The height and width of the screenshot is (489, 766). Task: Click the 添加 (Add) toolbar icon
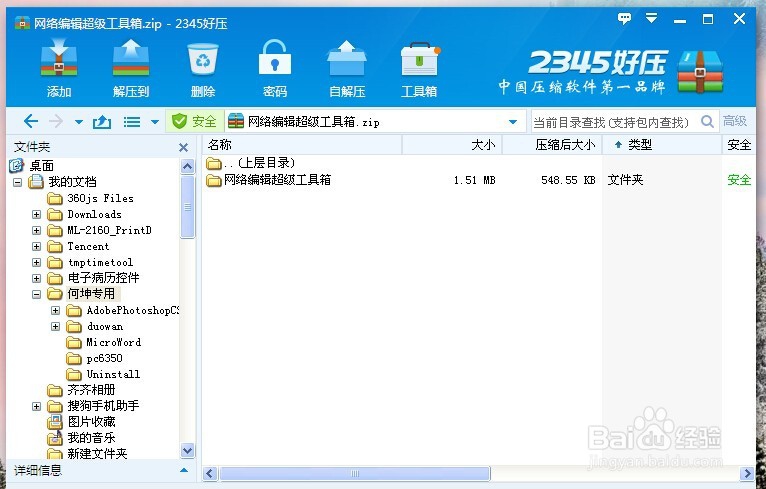[x=59, y=68]
